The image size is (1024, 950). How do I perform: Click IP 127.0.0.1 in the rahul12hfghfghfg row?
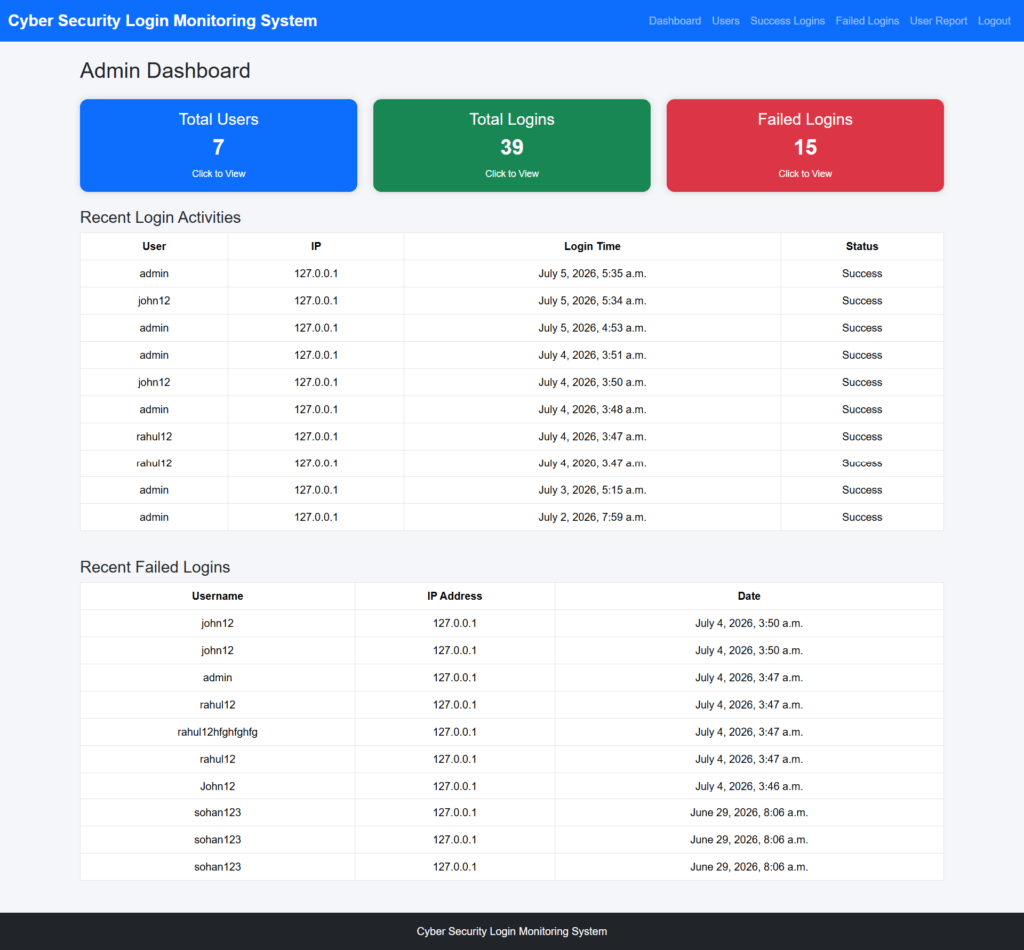[x=455, y=732]
